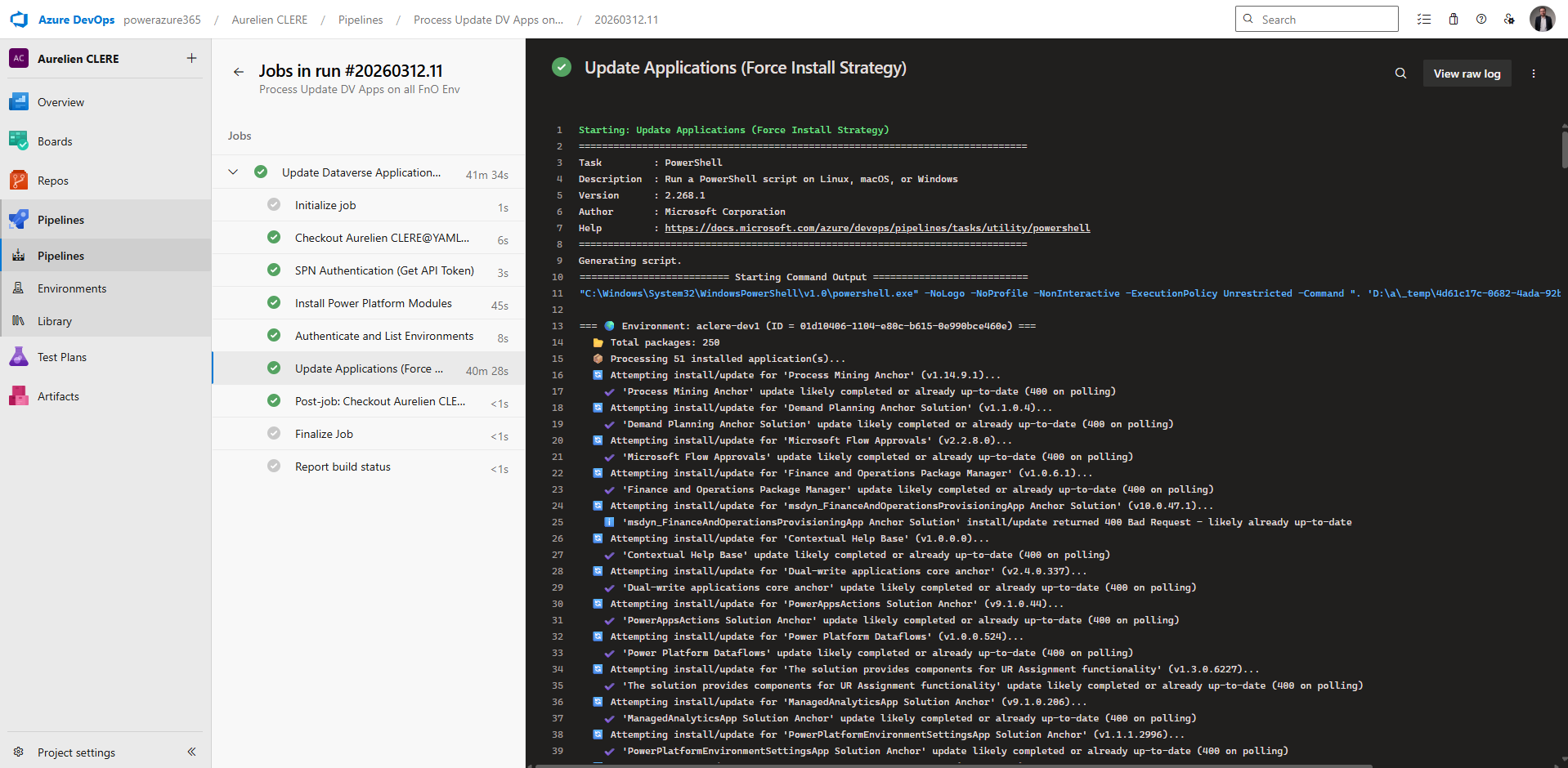Click 'Total packages: 250' log line
The image size is (1568, 768).
point(665,342)
